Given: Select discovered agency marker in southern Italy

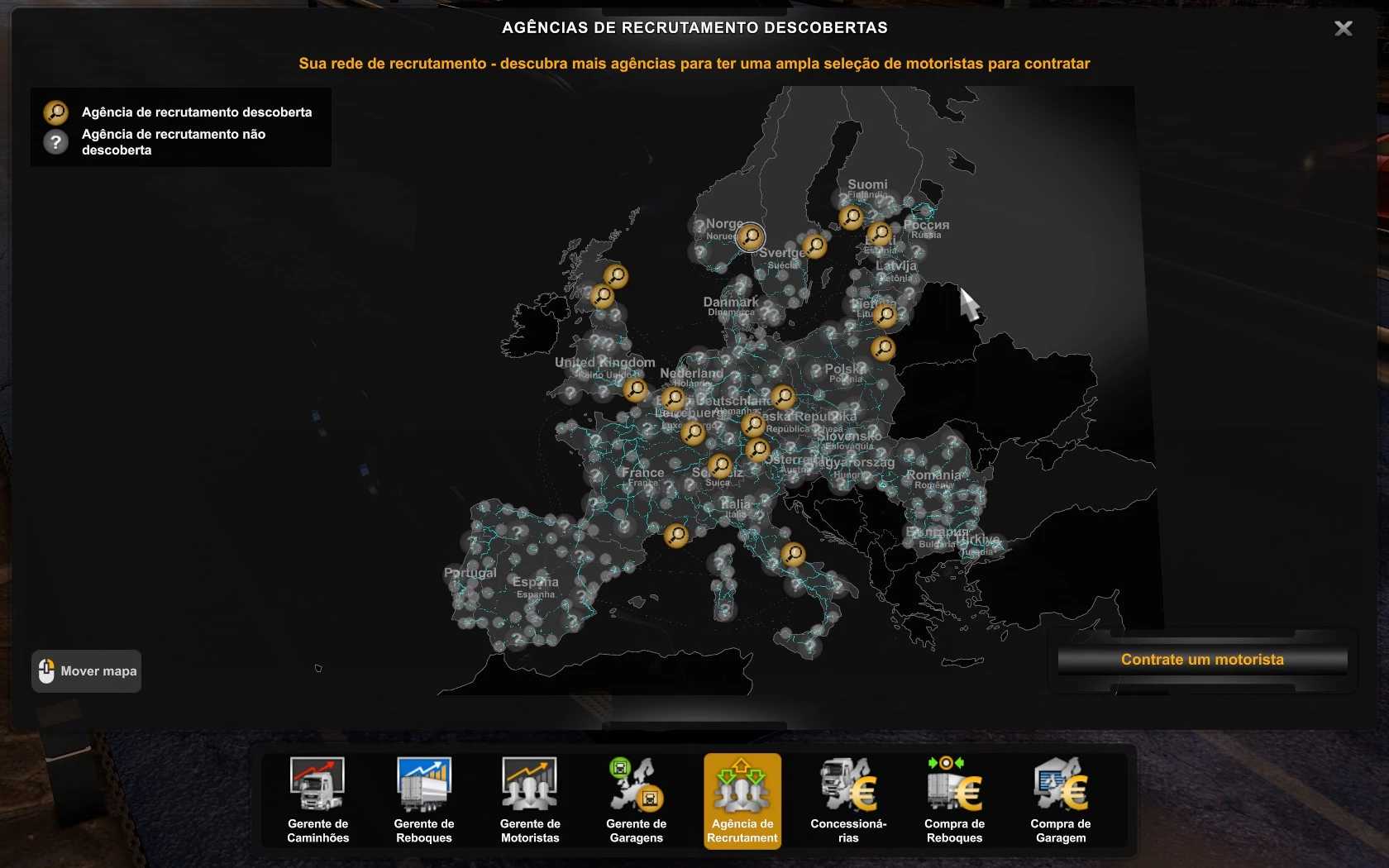Looking at the screenshot, I should (793, 553).
